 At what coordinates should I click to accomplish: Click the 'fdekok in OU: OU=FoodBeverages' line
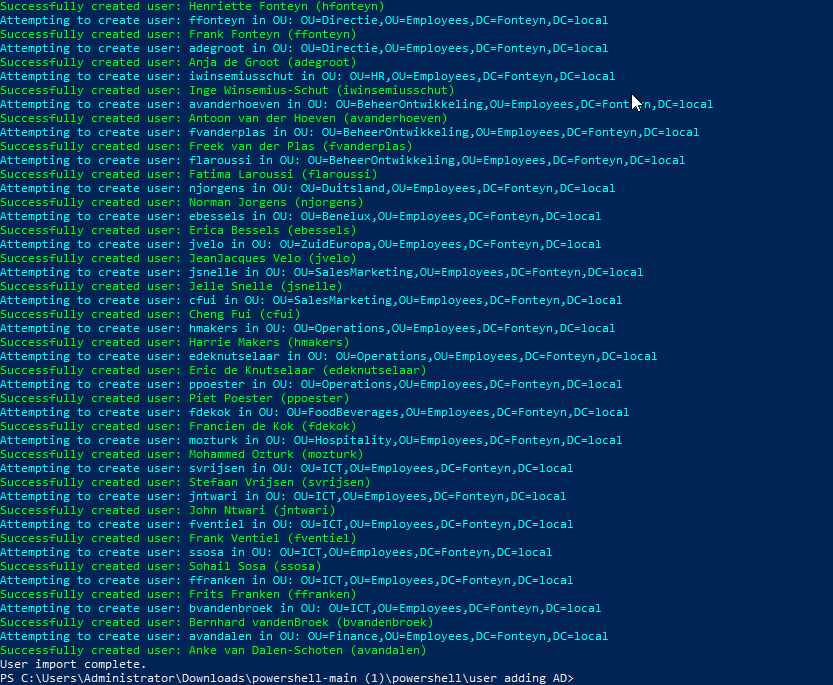point(314,412)
